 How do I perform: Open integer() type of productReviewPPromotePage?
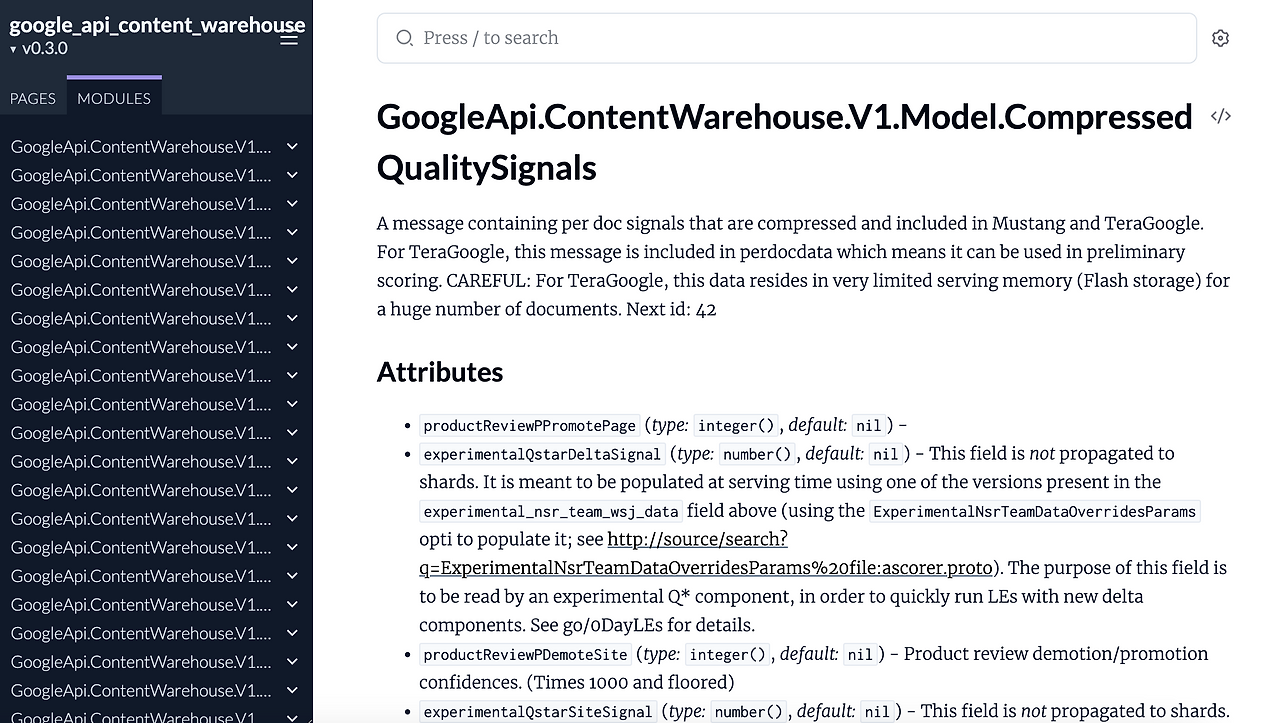pos(736,425)
